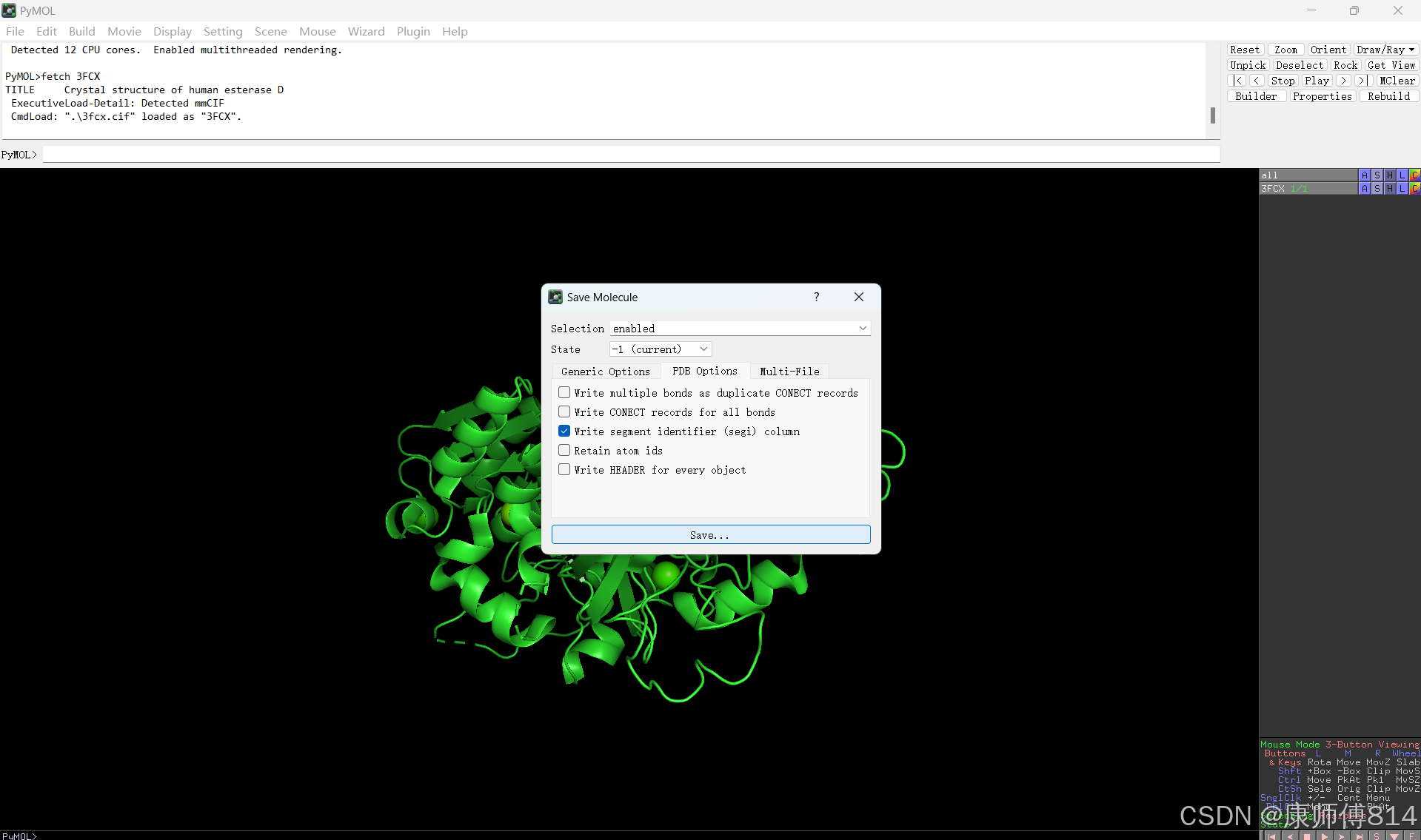1421x840 pixels.
Task: Open the Setting menu
Action: click(x=223, y=31)
